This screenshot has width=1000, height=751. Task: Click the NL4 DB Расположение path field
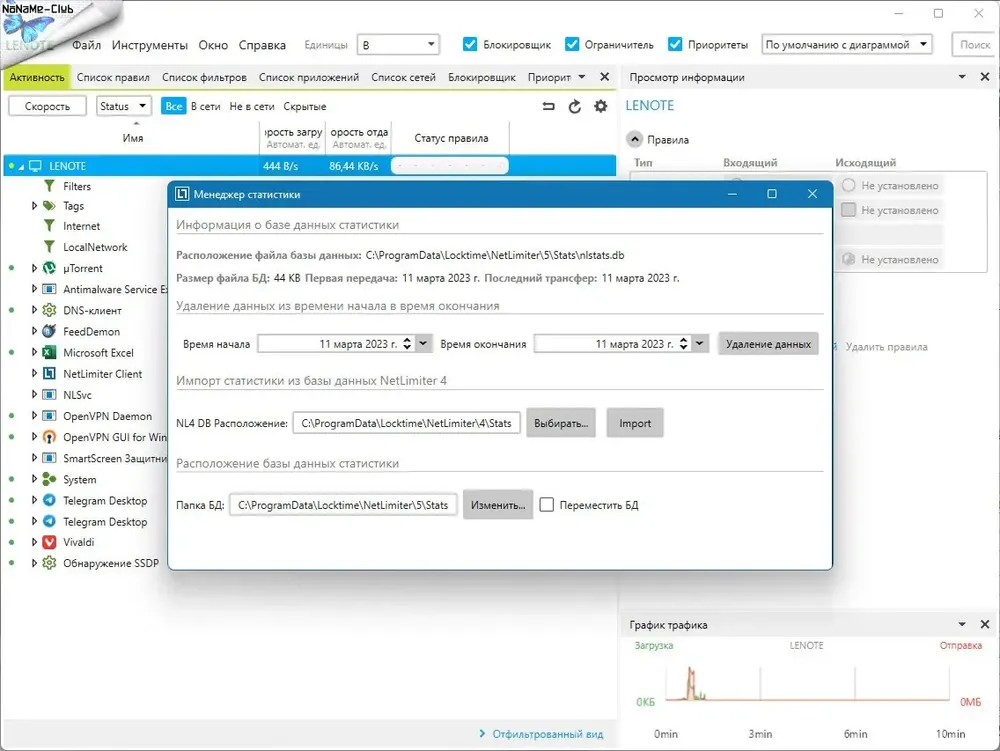406,423
